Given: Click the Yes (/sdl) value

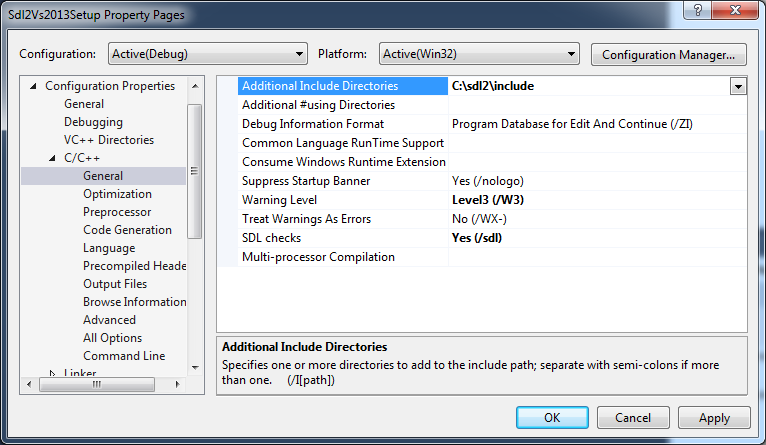Looking at the screenshot, I should pyautogui.click(x=477, y=238).
